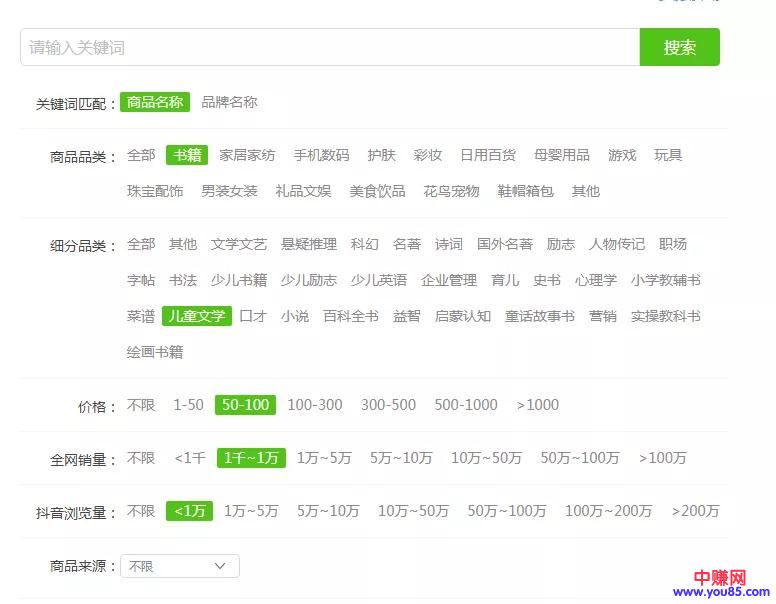Choose 不限 for 全网销量
This screenshot has width=776, height=604.
coord(141,458)
